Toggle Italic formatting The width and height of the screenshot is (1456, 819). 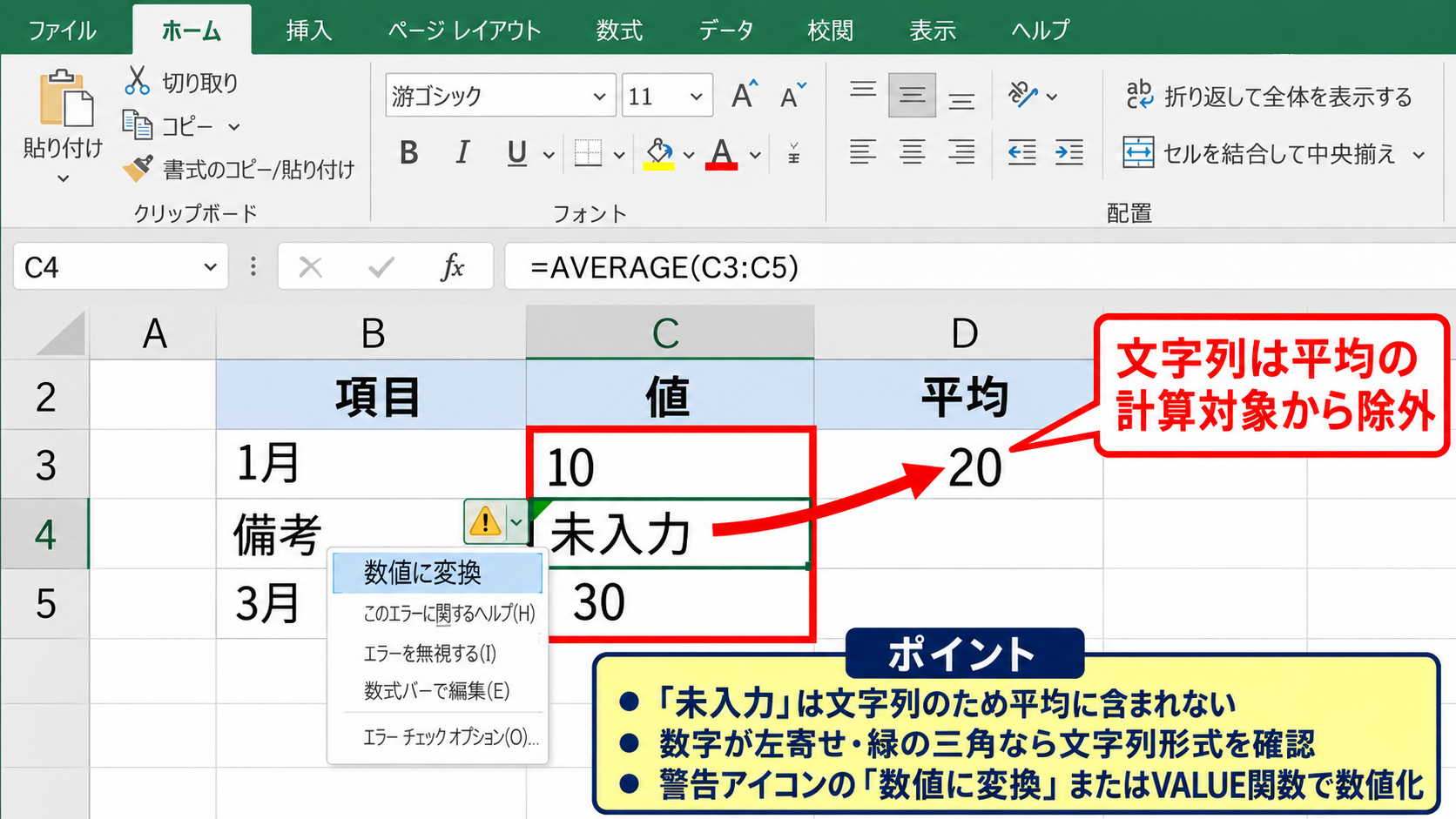pyautogui.click(x=462, y=153)
